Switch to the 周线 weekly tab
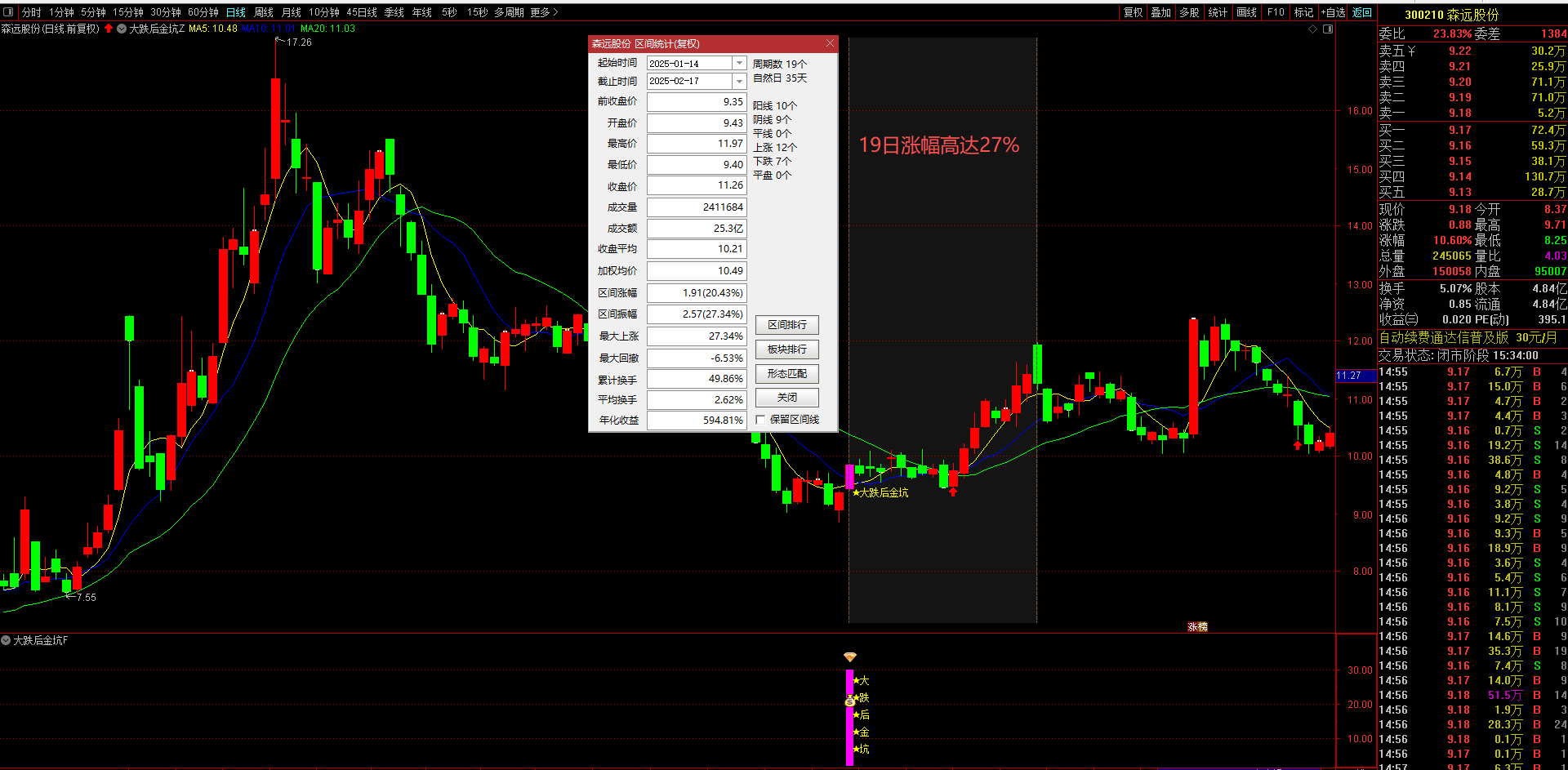This screenshot has height=770, width=1568. [x=264, y=12]
